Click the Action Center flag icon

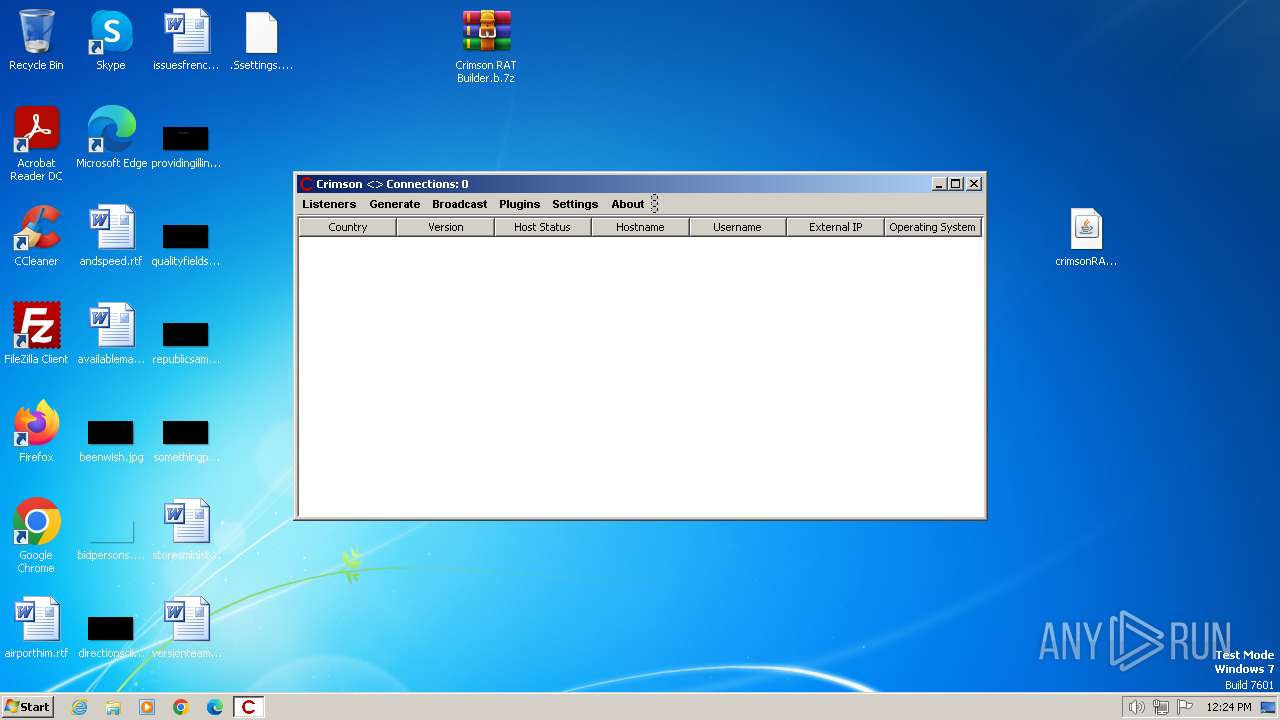click(x=1186, y=707)
